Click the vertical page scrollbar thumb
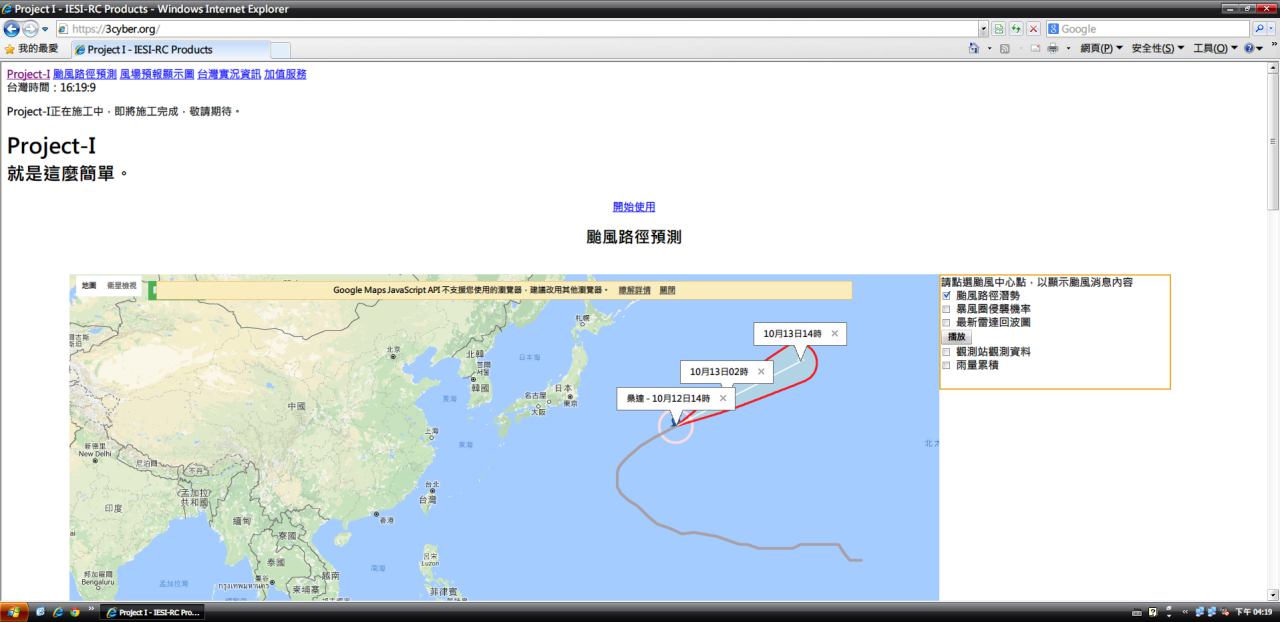The height and width of the screenshot is (622, 1280). (x=1272, y=142)
